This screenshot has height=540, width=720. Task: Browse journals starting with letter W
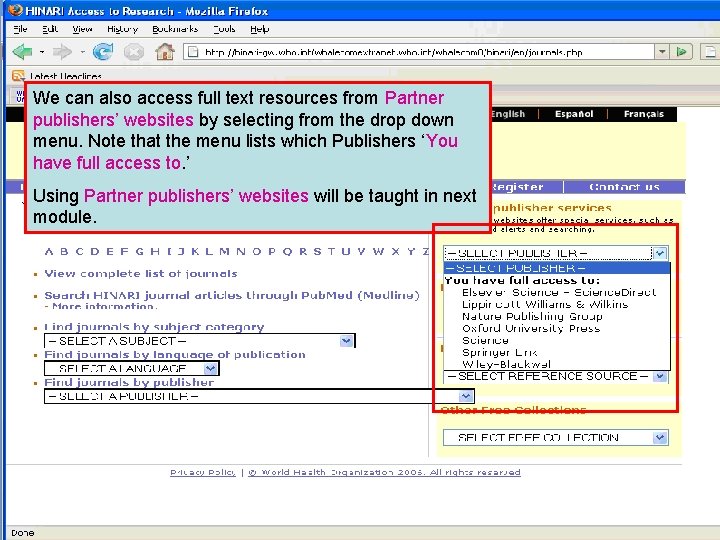[378, 251]
